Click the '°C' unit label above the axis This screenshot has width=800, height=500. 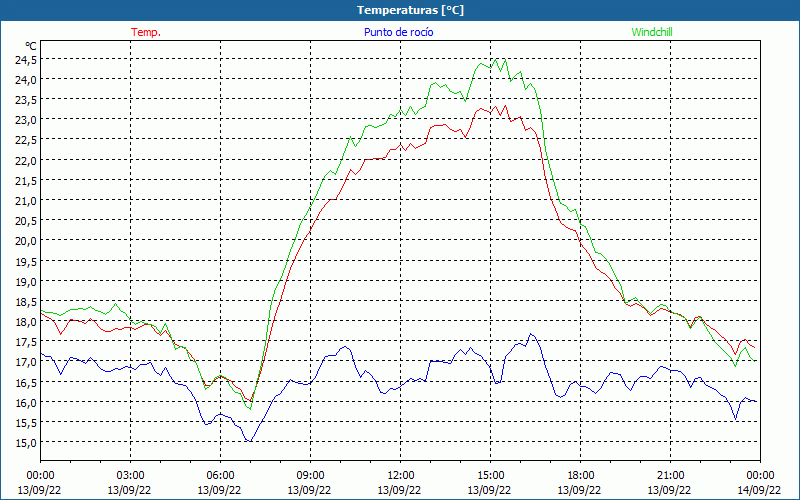click(x=31, y=45)
